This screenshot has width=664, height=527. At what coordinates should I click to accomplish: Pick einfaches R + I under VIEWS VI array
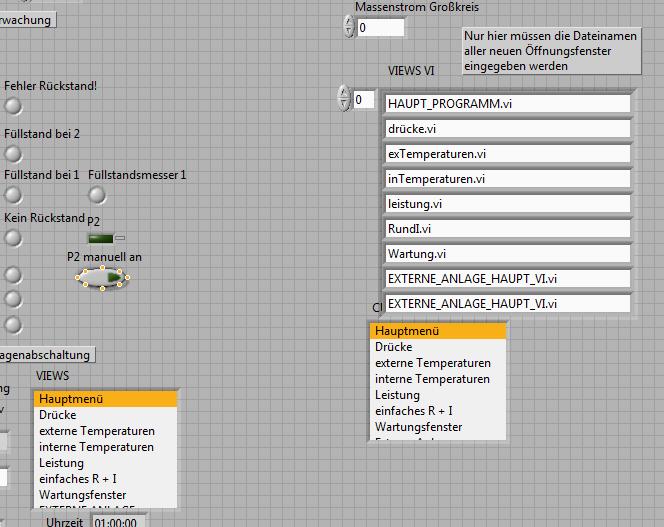(438, 411)
